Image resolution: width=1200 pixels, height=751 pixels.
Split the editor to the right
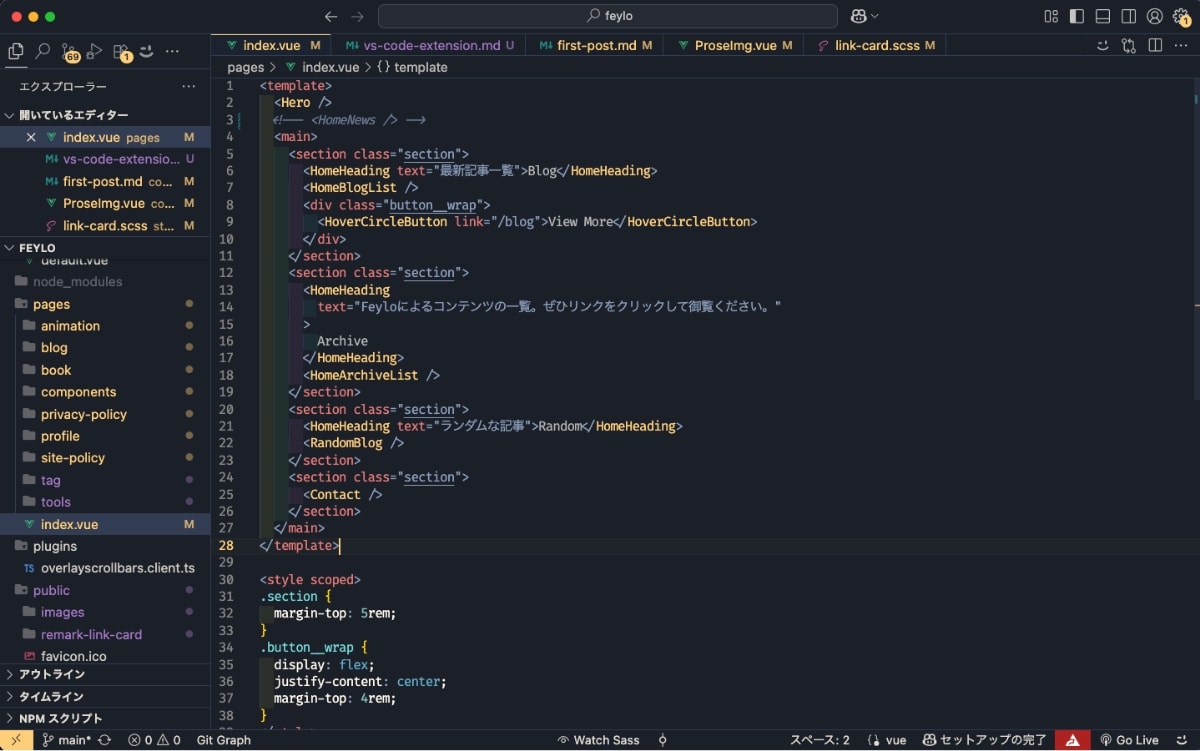point(1155,45)
